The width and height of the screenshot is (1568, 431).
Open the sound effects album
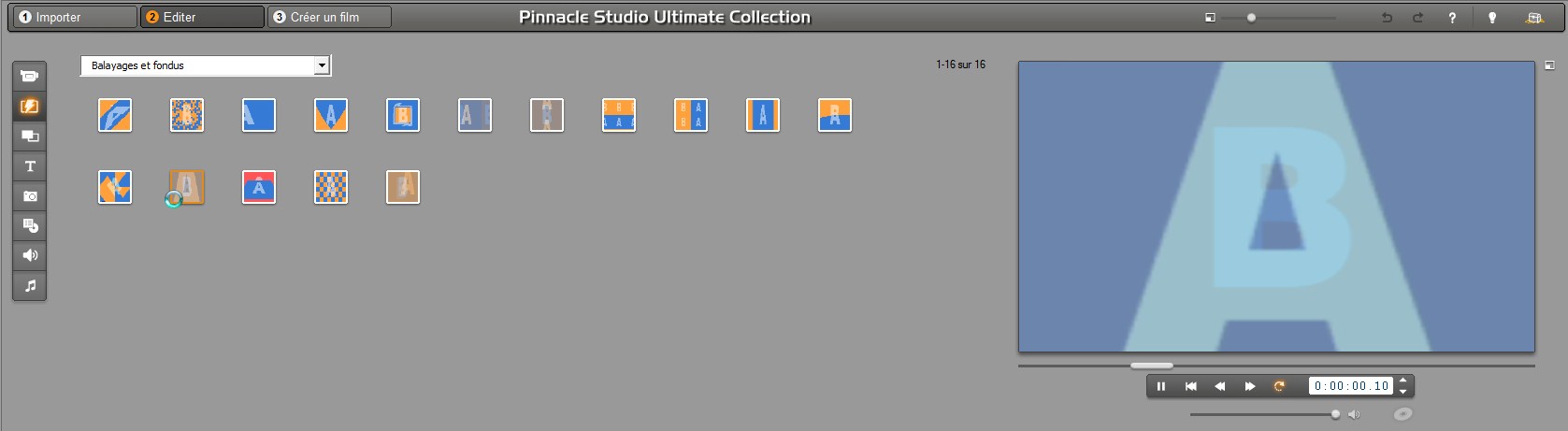30,255
